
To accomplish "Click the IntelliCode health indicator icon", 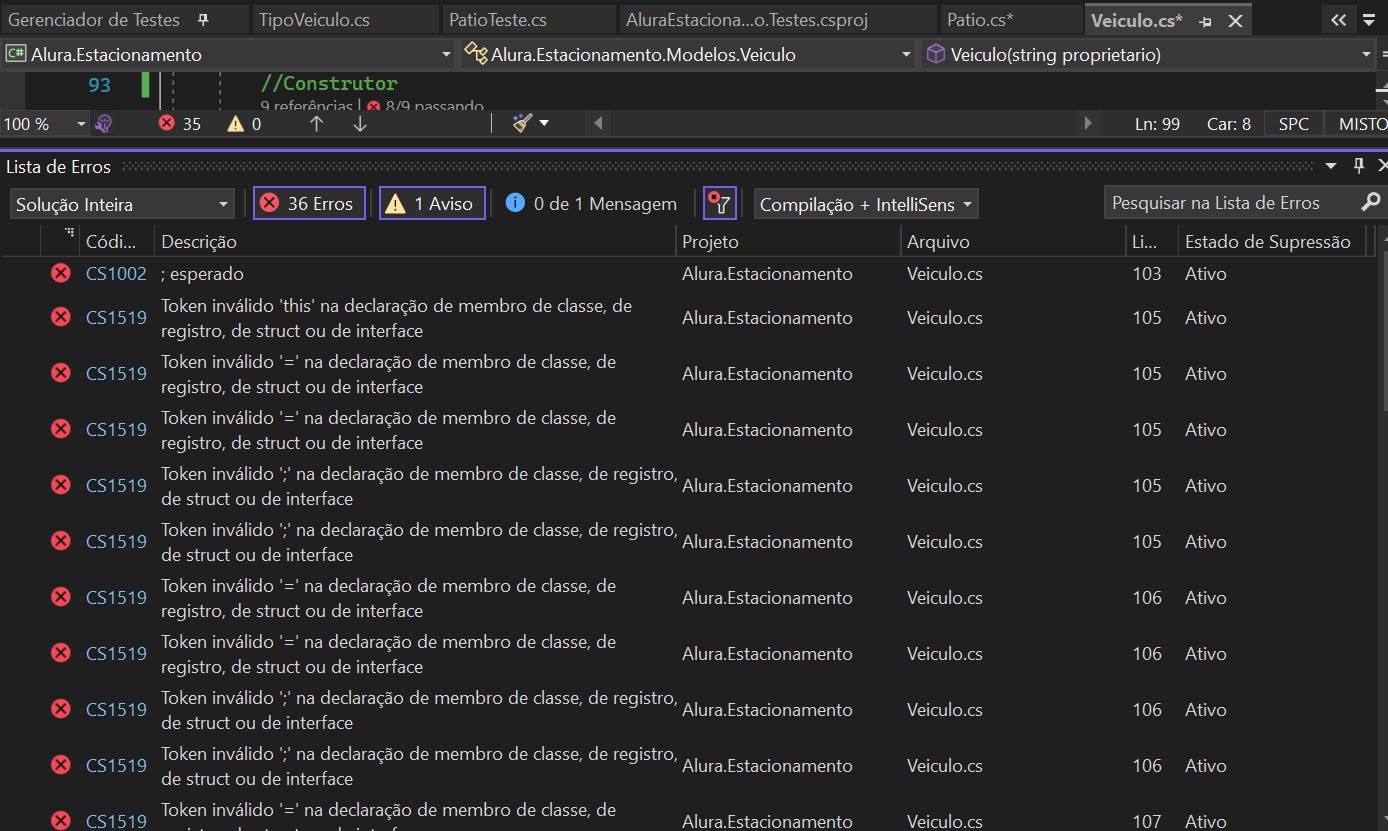I will pyautogui.click(x=103, y=124).
